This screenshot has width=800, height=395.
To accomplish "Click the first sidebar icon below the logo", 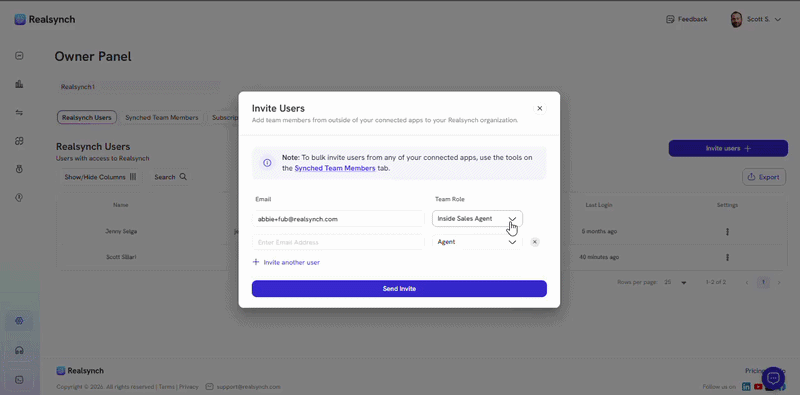I will (x=19, y=56).
